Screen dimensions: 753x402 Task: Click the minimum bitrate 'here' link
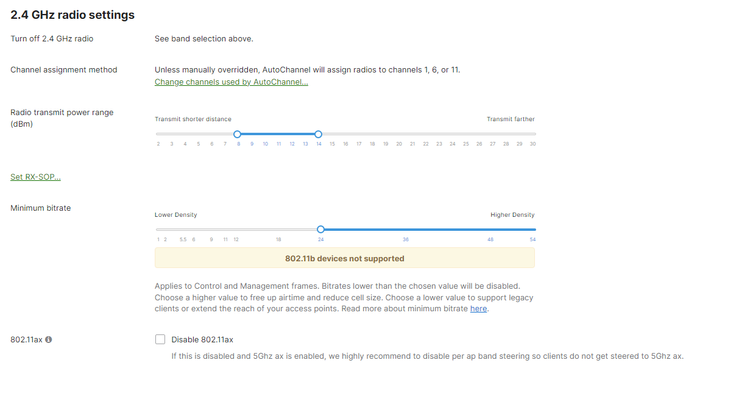coord(479,309)
